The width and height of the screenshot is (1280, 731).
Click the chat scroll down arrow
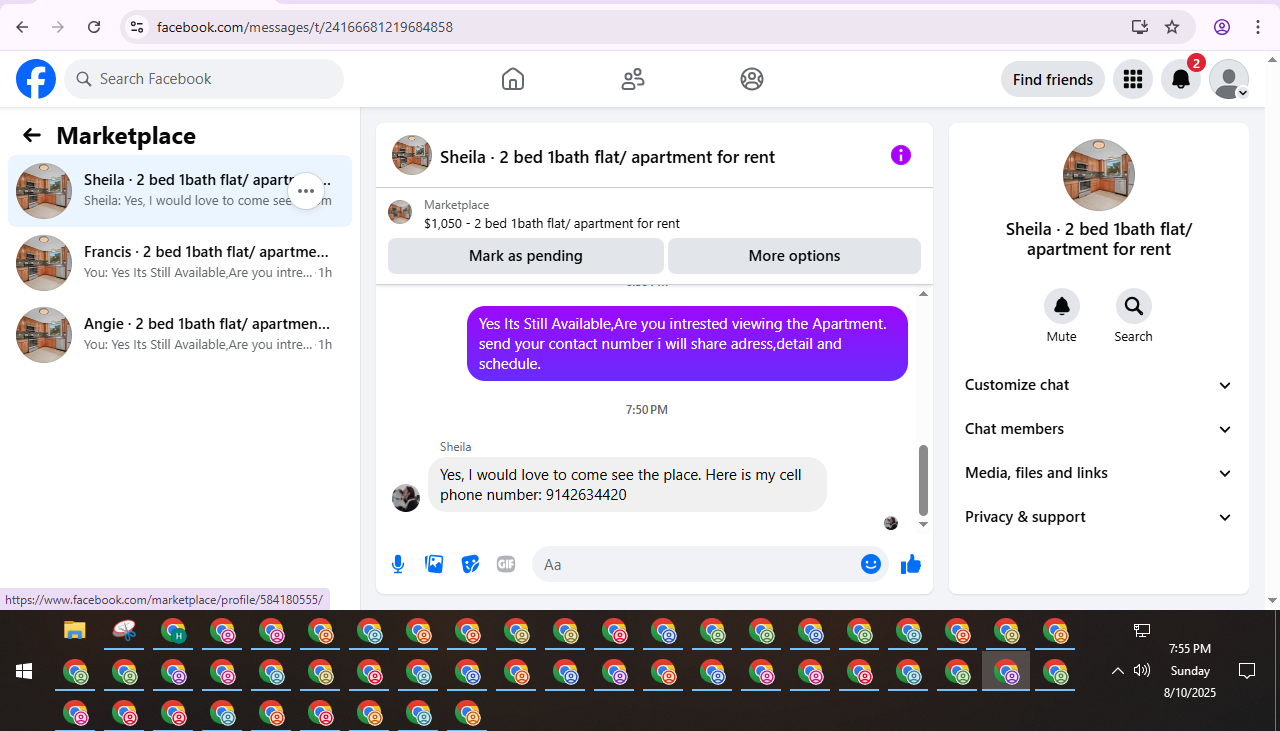[x=923, y=524]
